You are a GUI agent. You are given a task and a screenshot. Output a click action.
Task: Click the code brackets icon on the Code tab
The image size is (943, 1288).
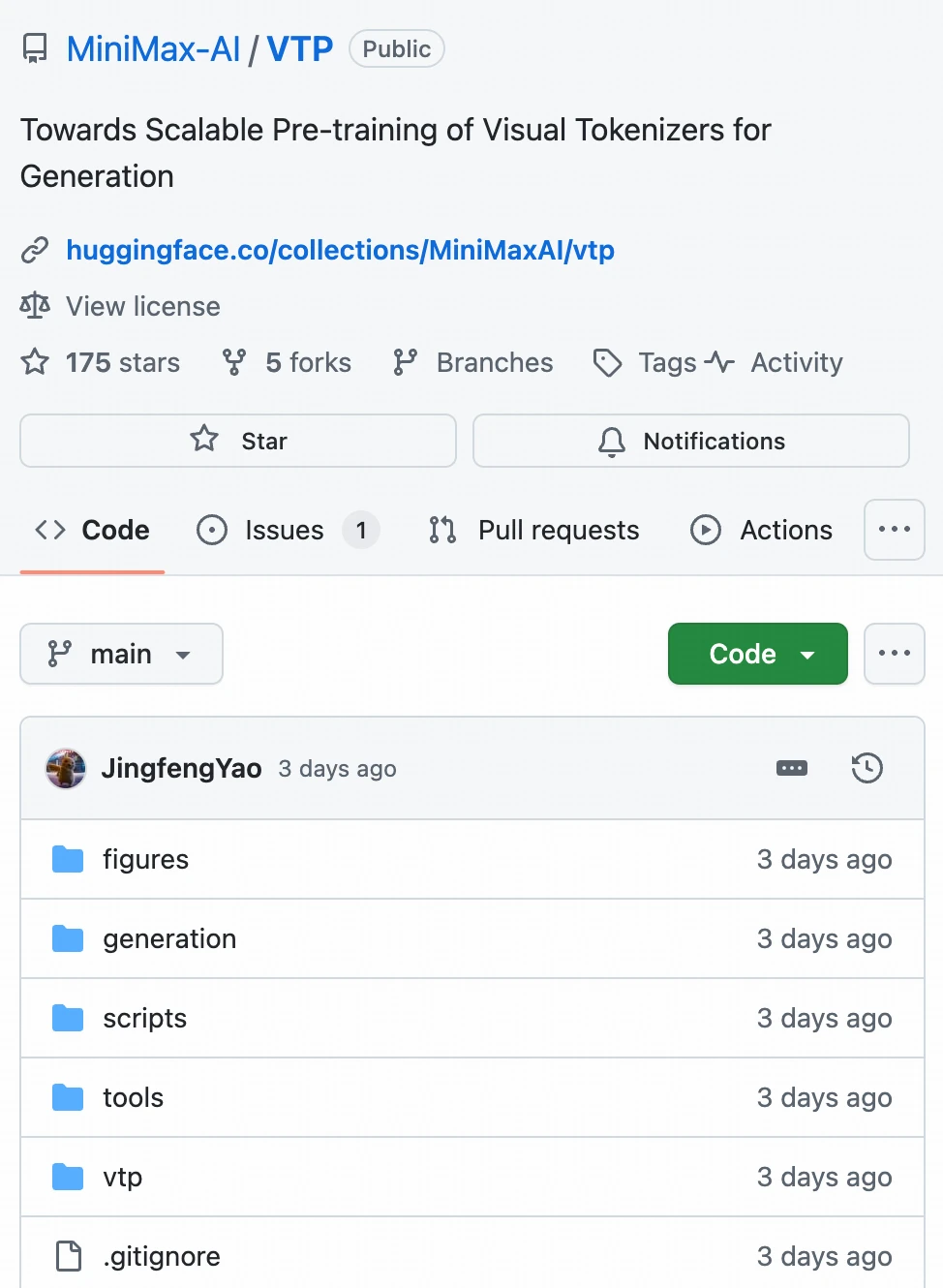[50, 530]
